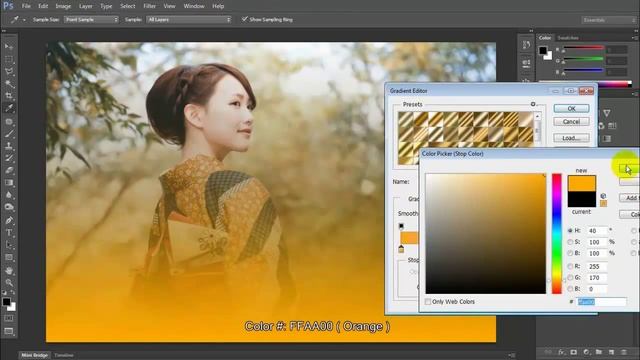
Task: Click layer effects fx icon
Action: tap(561, 352)
